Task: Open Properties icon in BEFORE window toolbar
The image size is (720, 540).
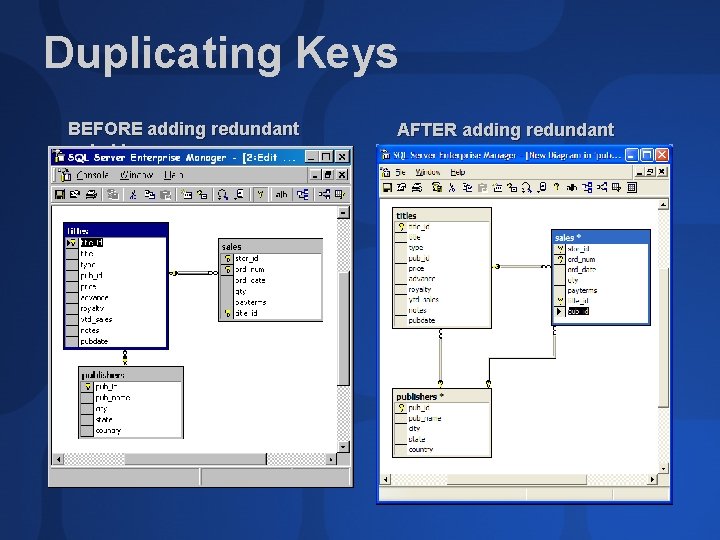Action: pyautogui.click(x=75, y=195)
